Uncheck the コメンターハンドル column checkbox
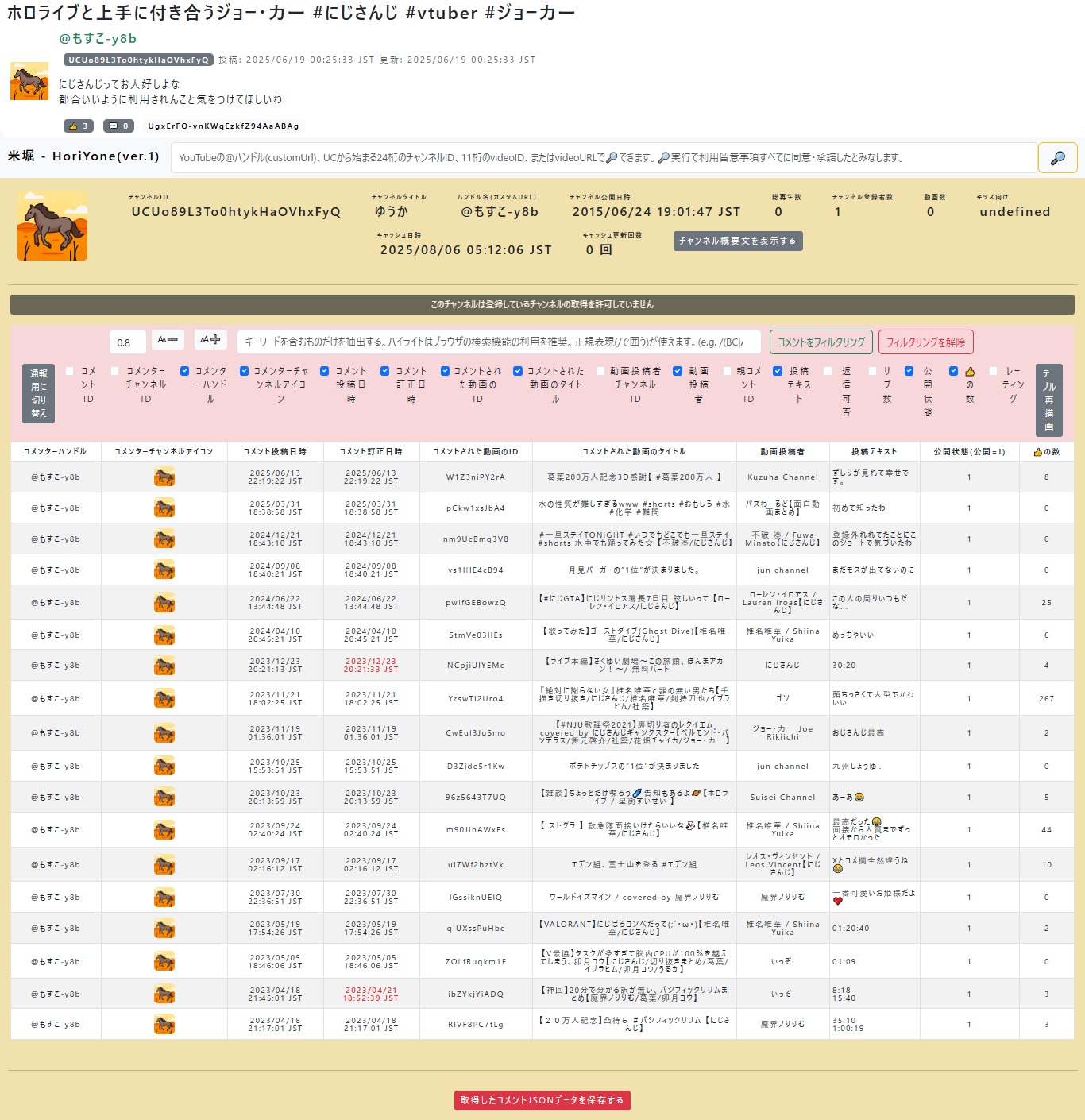 coord(184,371)
